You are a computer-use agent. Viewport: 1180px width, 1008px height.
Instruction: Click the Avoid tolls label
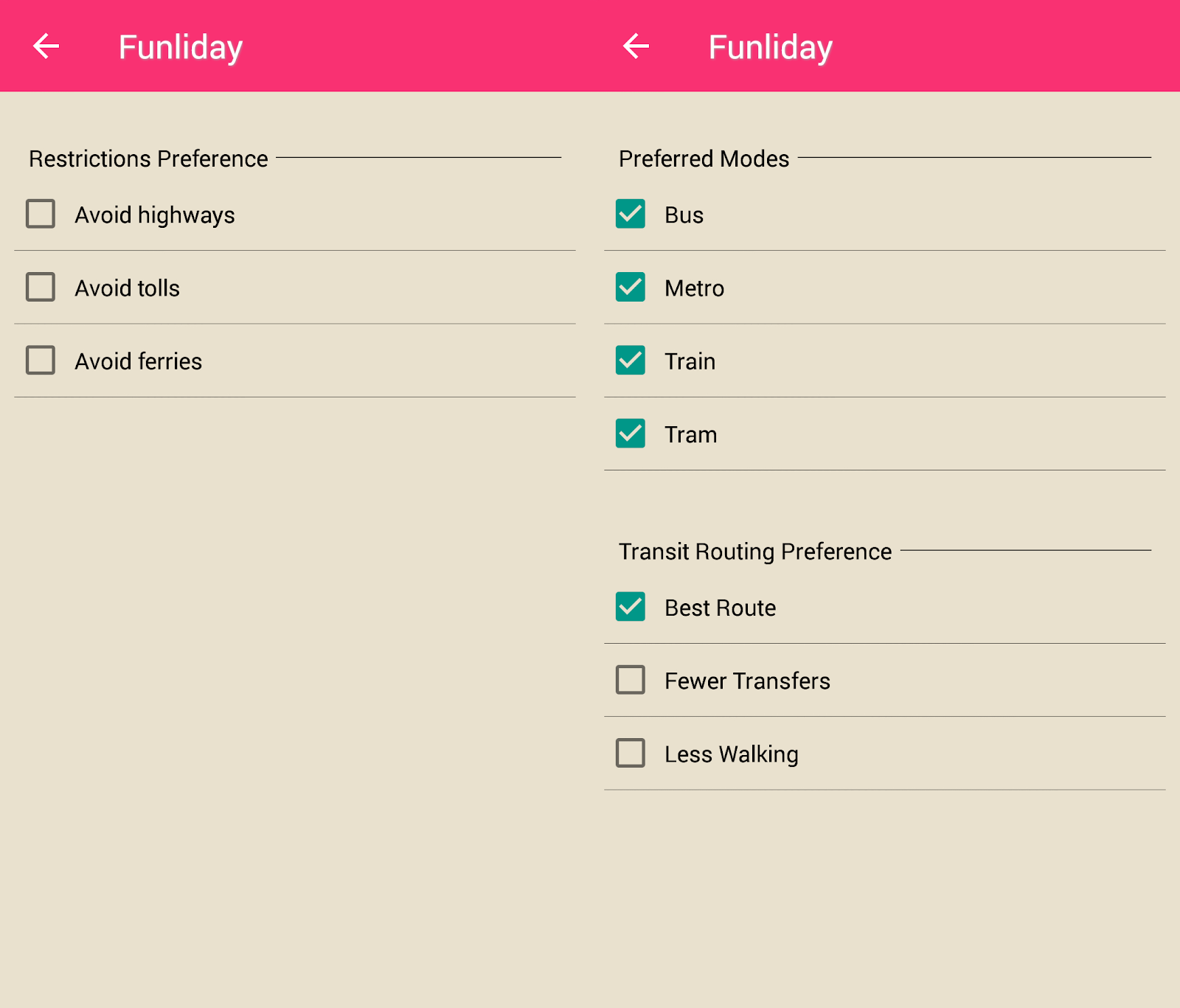coord(128,288)
